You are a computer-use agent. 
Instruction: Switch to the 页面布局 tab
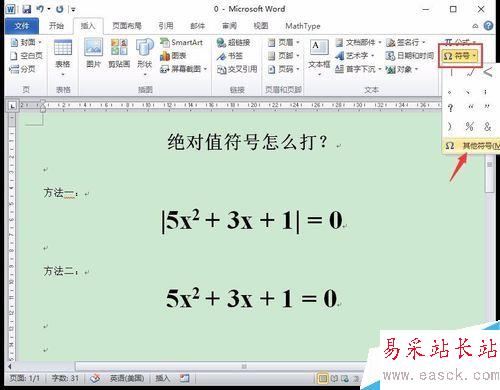point(127,26)
